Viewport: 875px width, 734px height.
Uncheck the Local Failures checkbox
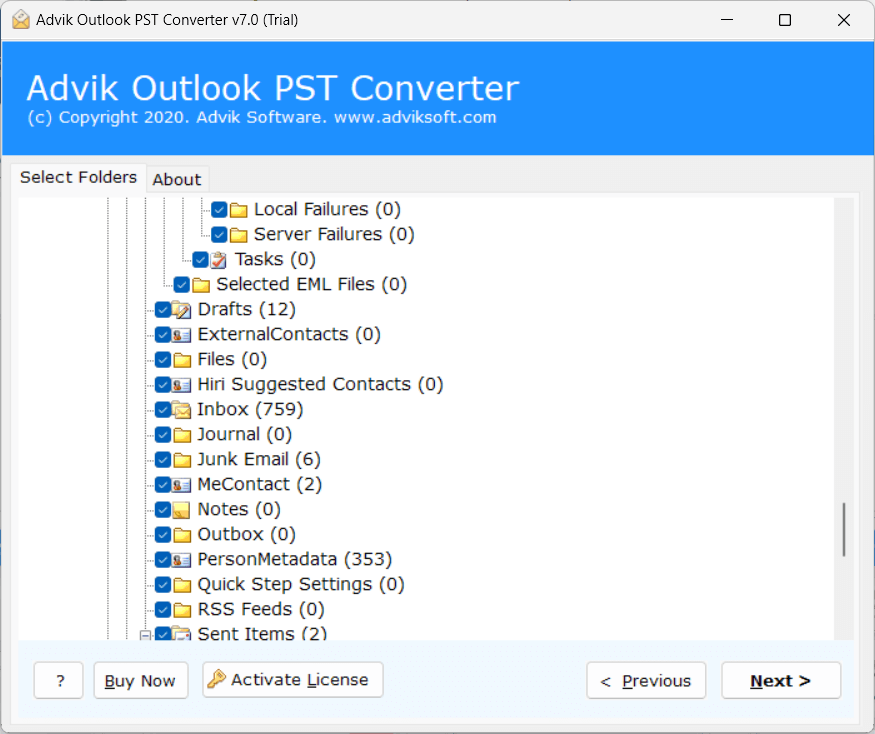pyautogui.click(x=219, y=210)
